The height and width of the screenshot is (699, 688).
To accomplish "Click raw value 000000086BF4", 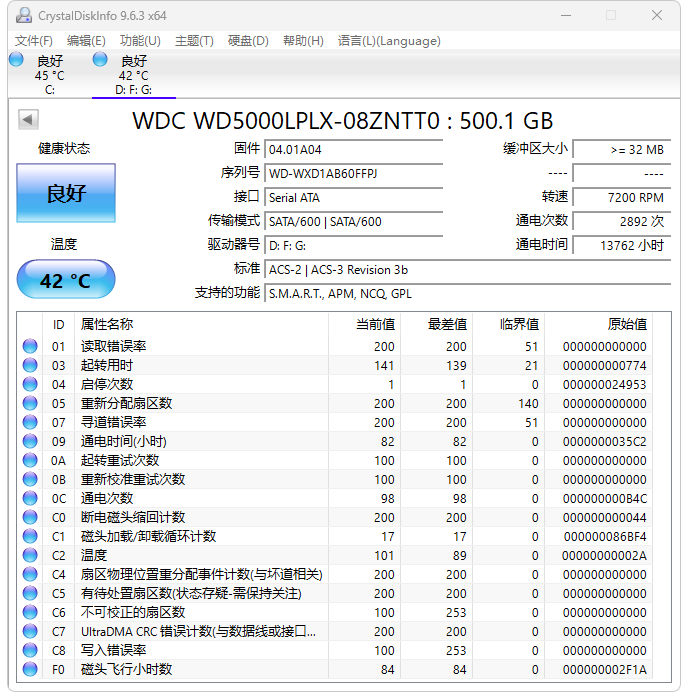I will tap(604, 536).
